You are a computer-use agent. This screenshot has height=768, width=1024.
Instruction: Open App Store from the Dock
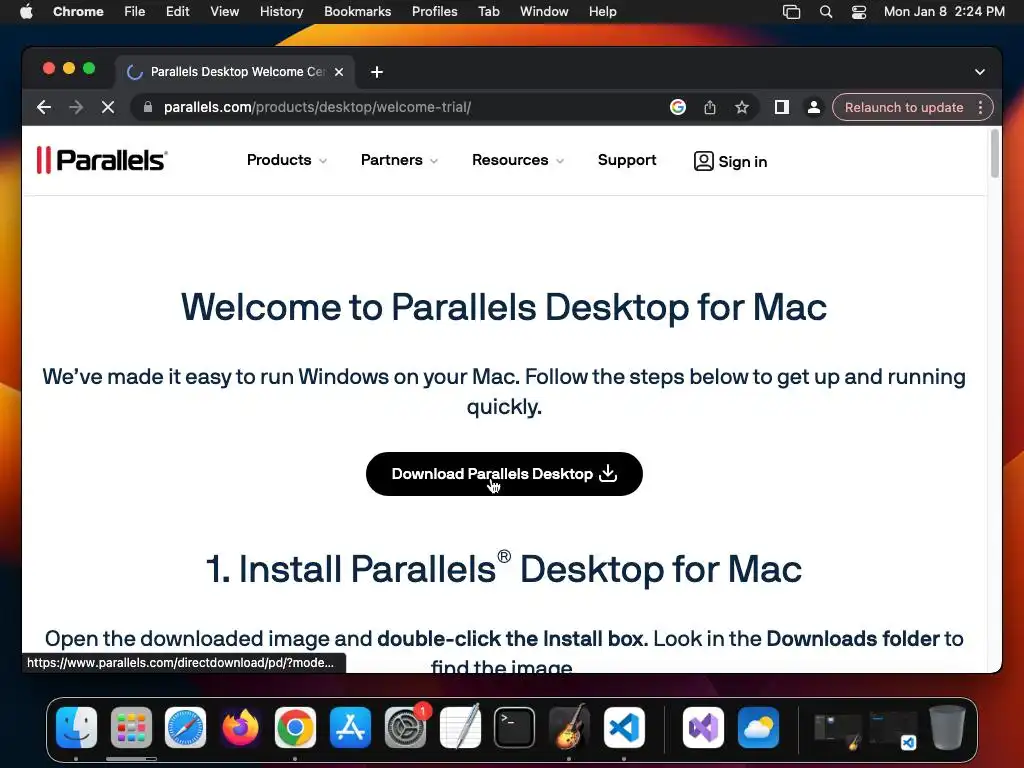[x=350, y=728]
